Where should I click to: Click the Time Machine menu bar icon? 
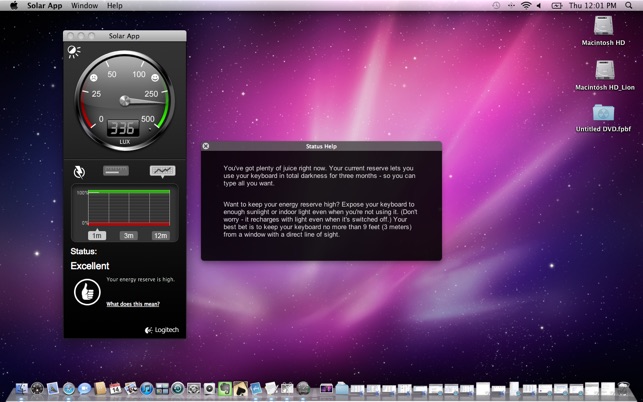click(x=496, y=6)
